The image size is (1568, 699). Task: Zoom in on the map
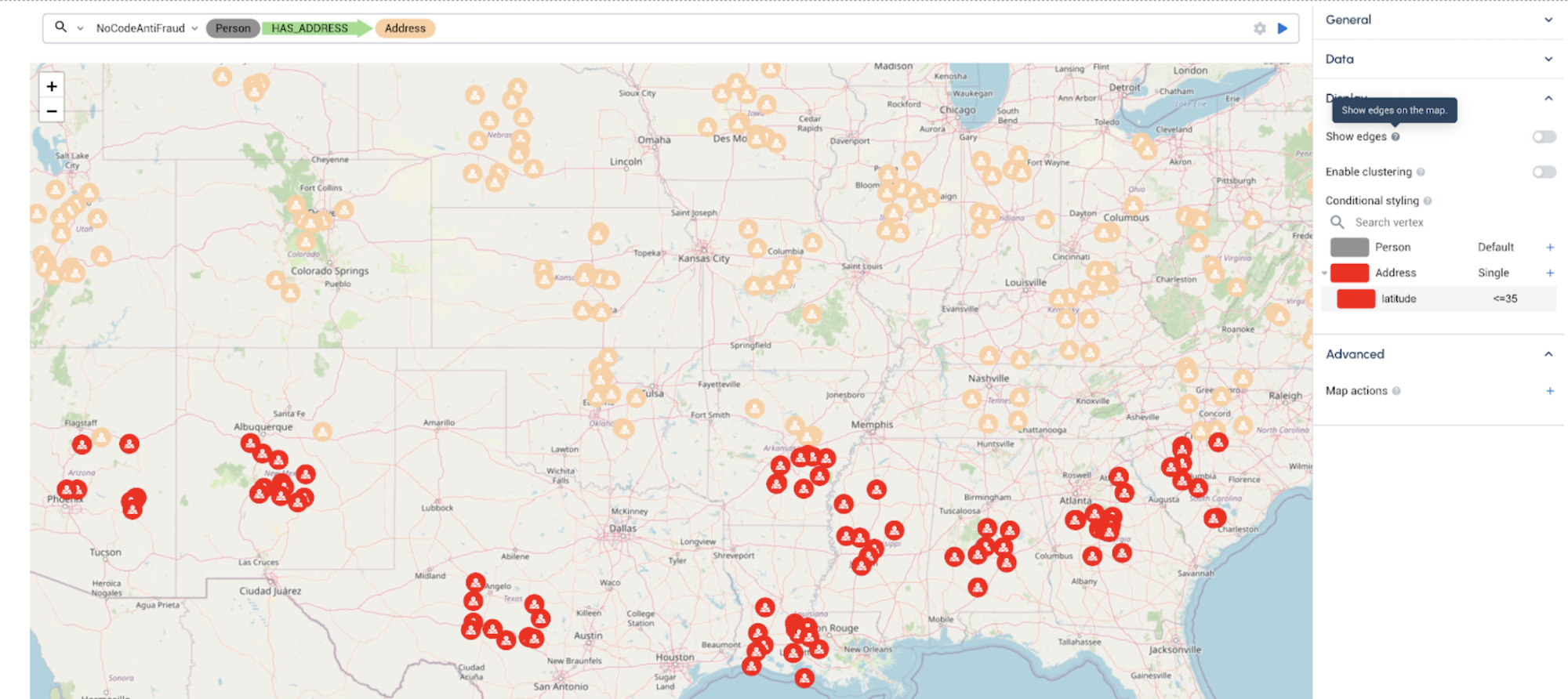pos(52,86)
